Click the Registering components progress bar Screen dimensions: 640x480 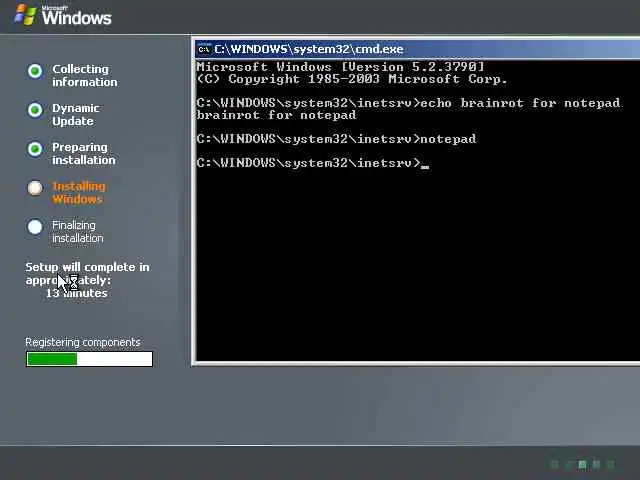pyautogui.click(x=89, y=359)
